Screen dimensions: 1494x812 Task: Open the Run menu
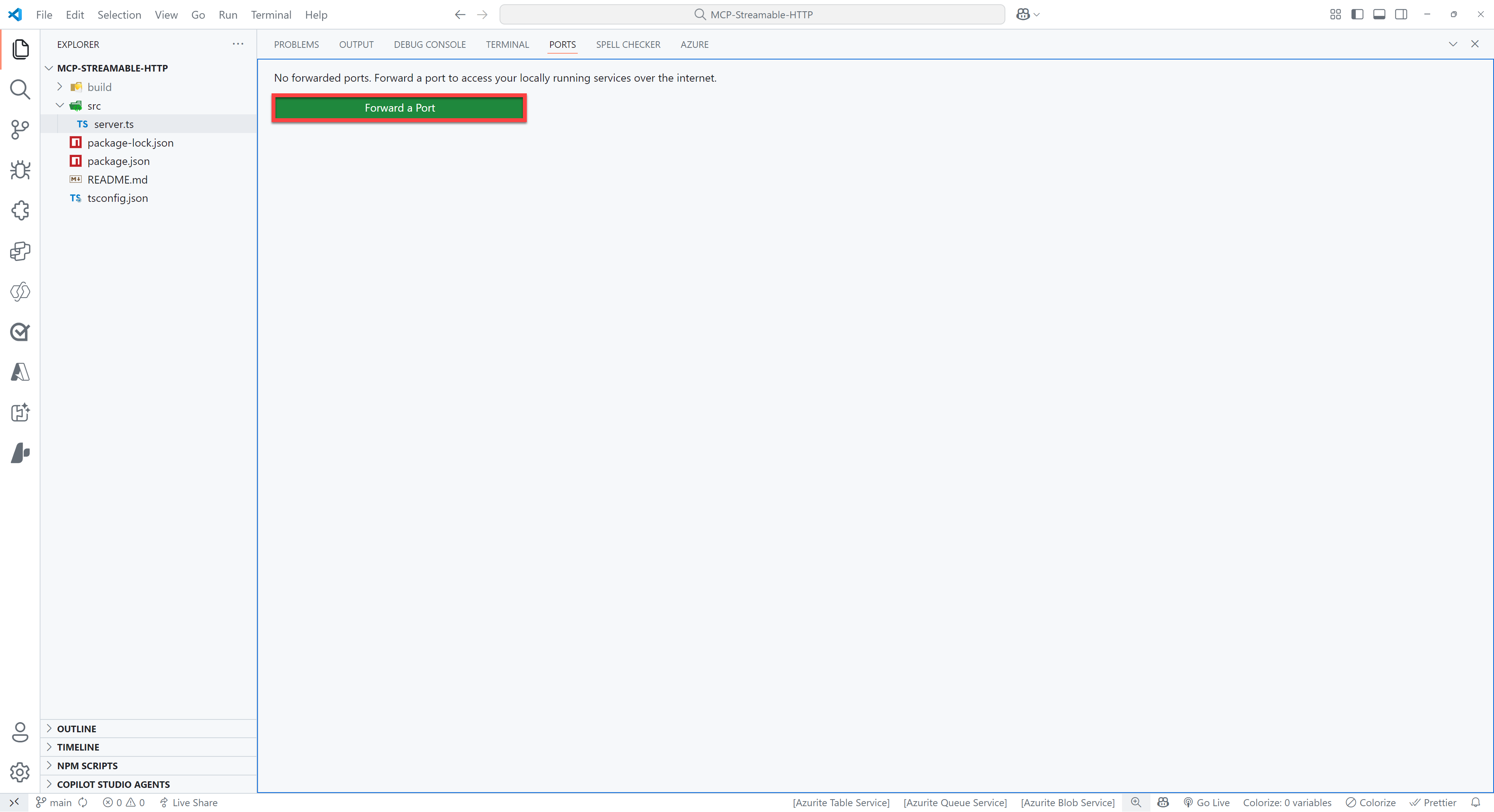tap(227, 14)
